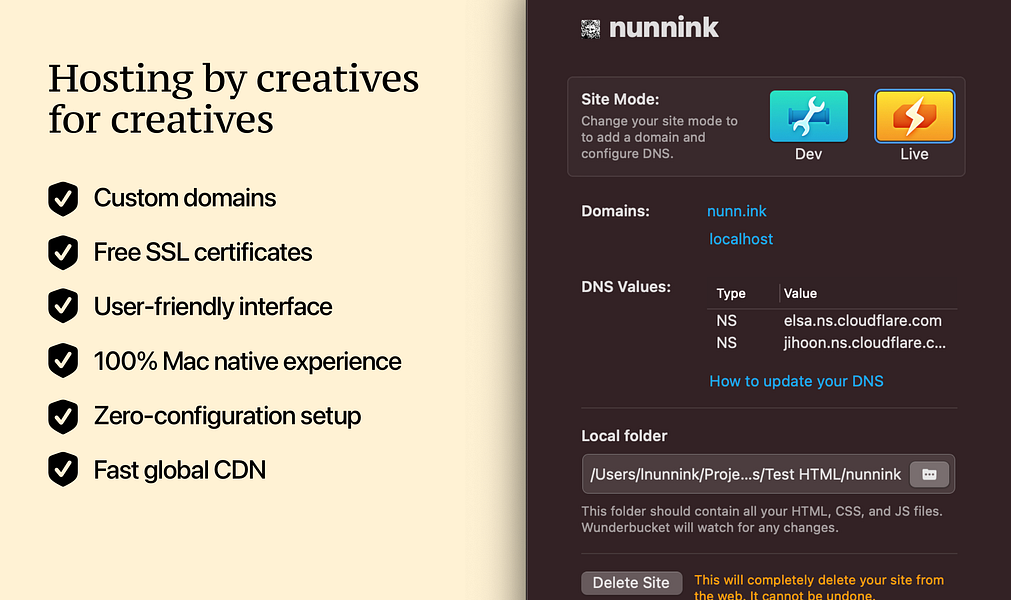This screenshot has height=600, width=1011.
Task: Click the Value column header
Action: point(800,293)
